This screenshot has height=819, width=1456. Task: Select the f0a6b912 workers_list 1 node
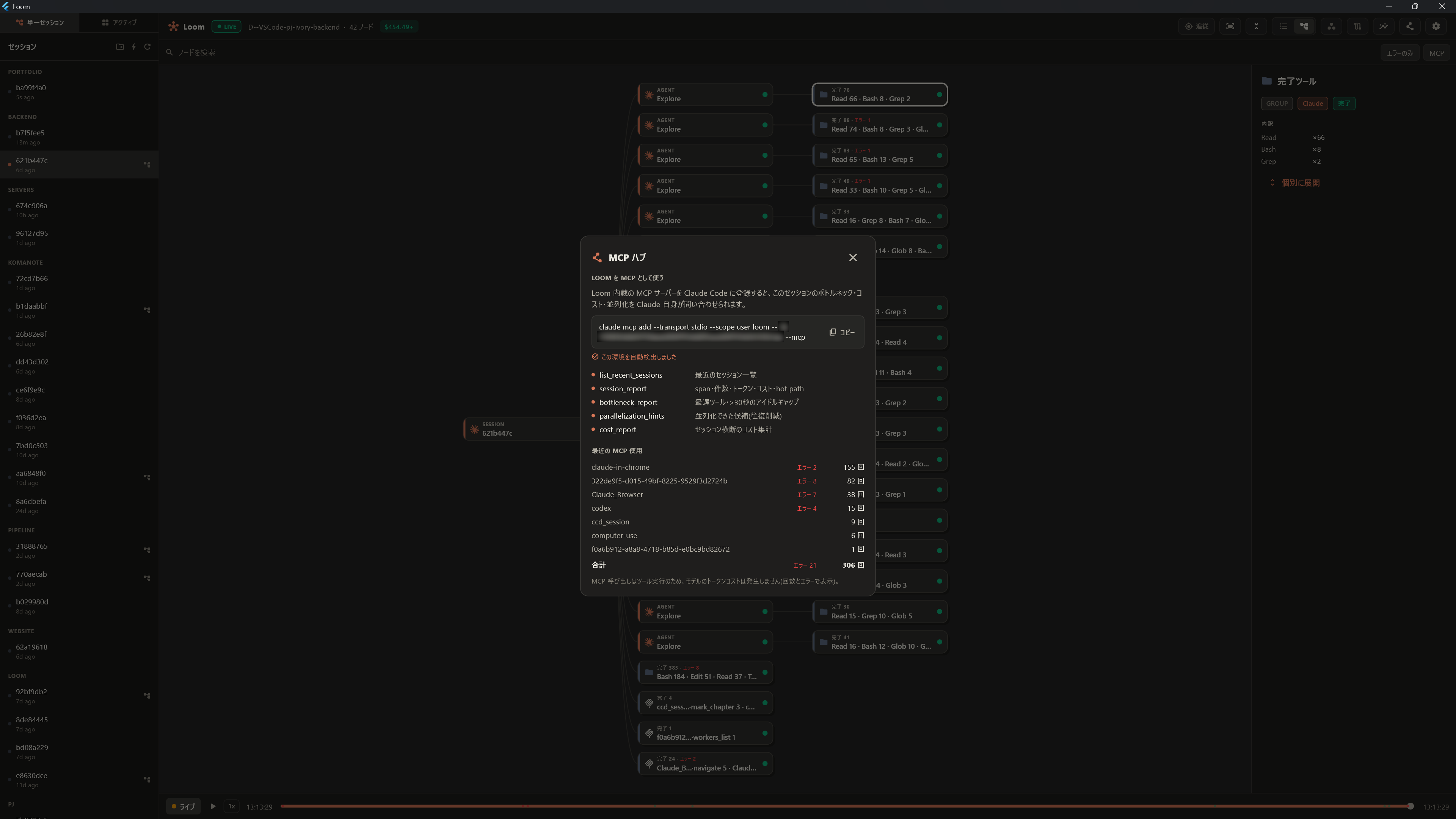point(705,734)
